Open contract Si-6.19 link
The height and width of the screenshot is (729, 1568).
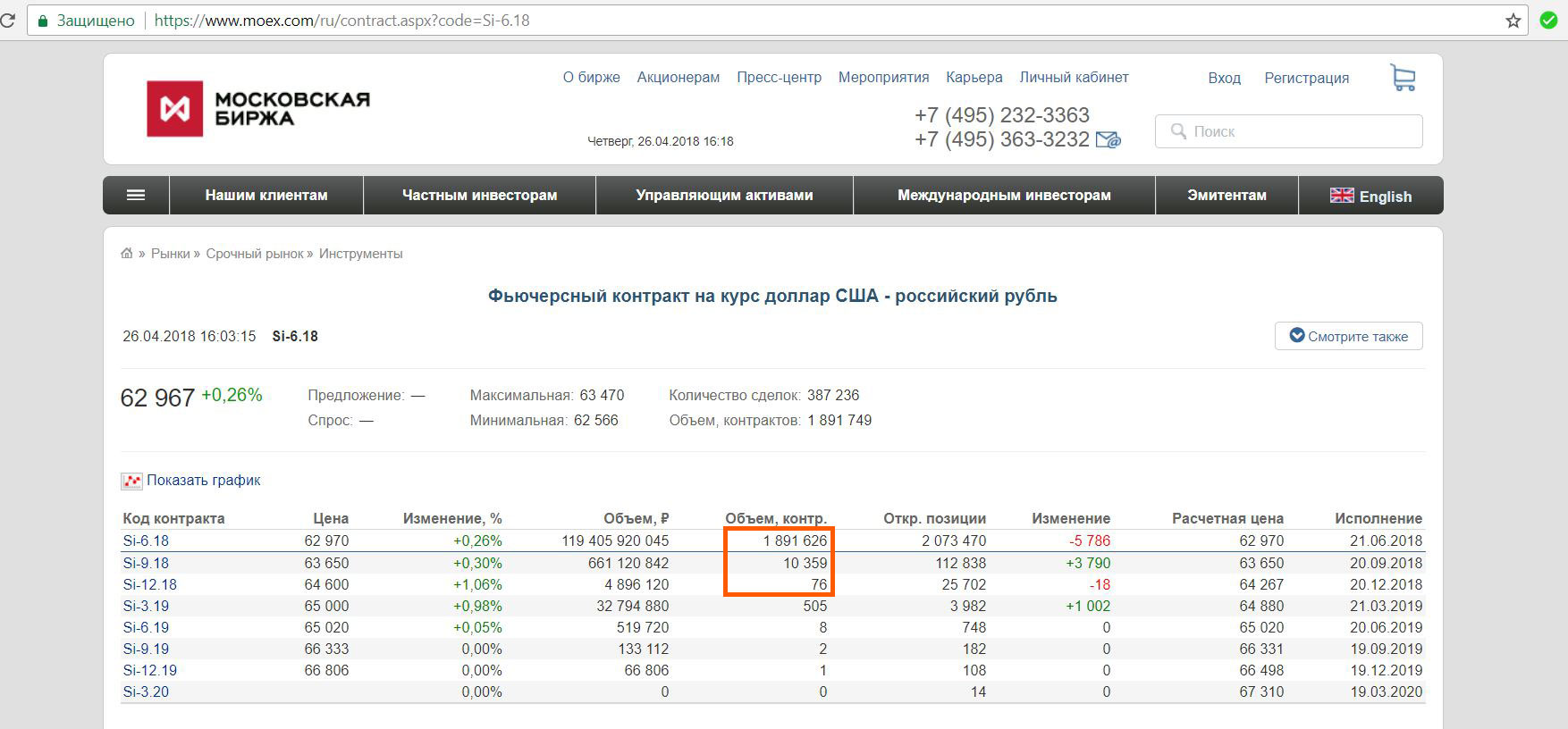click(x=146, y=627)
